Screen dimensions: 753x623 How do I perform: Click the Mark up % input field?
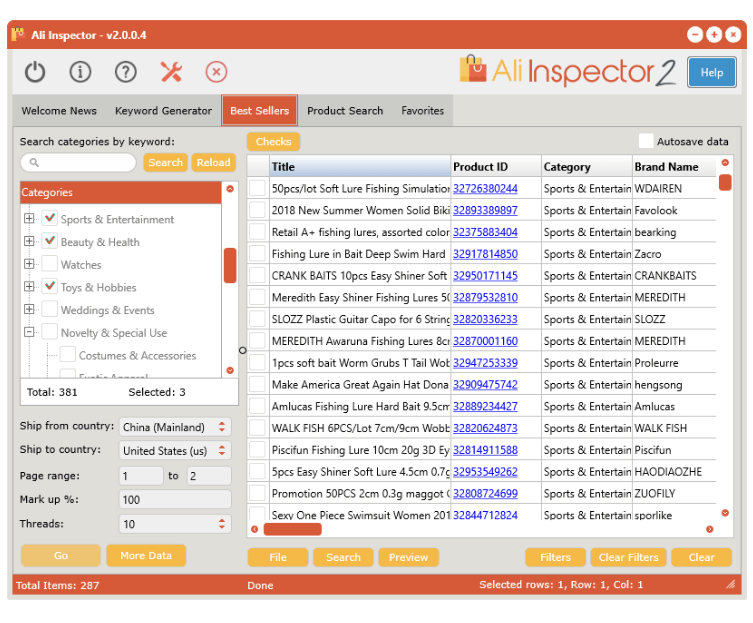coord(175,499)
